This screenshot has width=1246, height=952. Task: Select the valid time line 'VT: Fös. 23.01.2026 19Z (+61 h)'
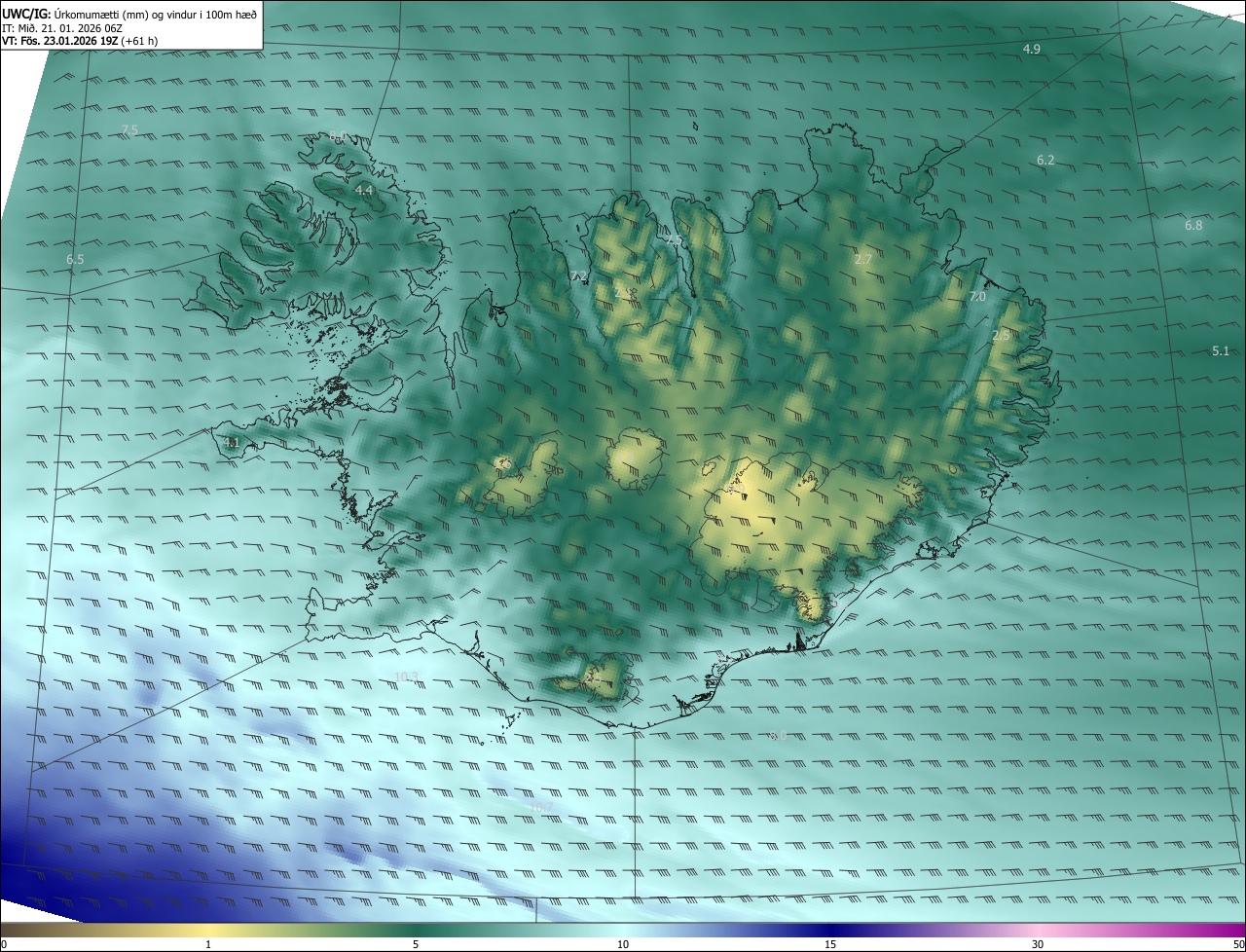tap(82, 41)
